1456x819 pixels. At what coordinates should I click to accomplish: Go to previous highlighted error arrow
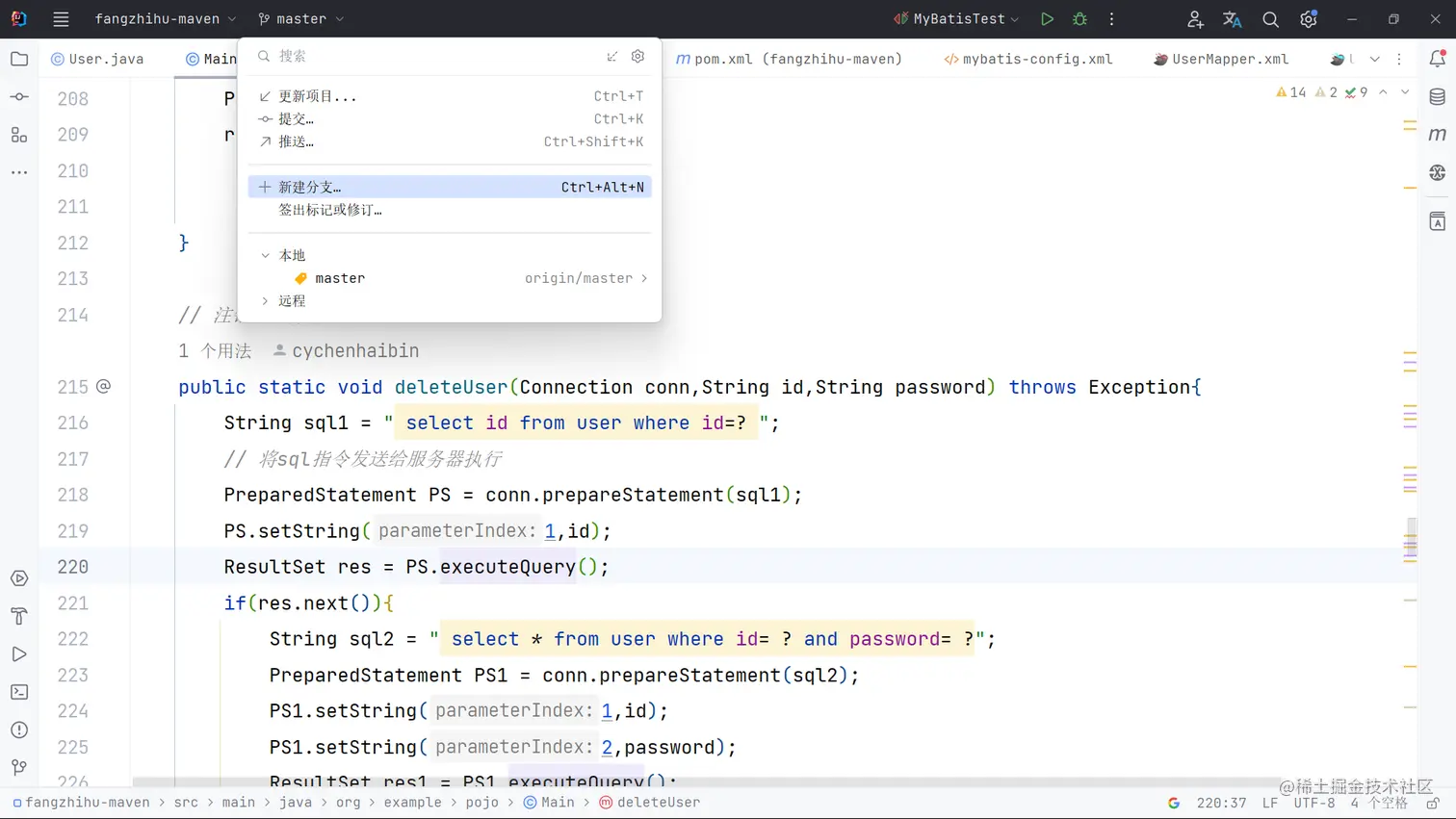click(x=1384, y=92)
